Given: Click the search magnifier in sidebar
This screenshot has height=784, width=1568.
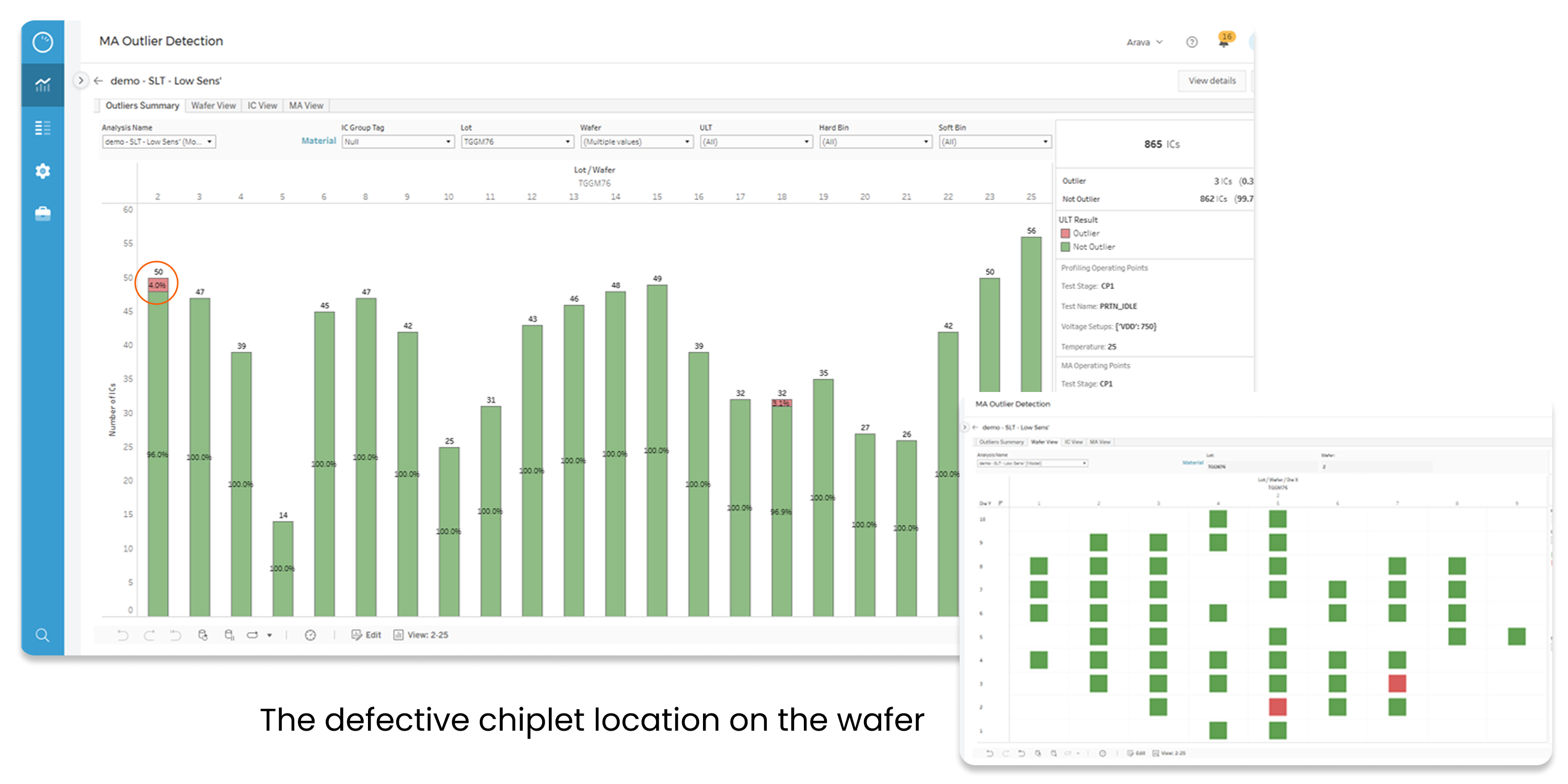Looking at the screenshot, I should [x=43, y=636].
